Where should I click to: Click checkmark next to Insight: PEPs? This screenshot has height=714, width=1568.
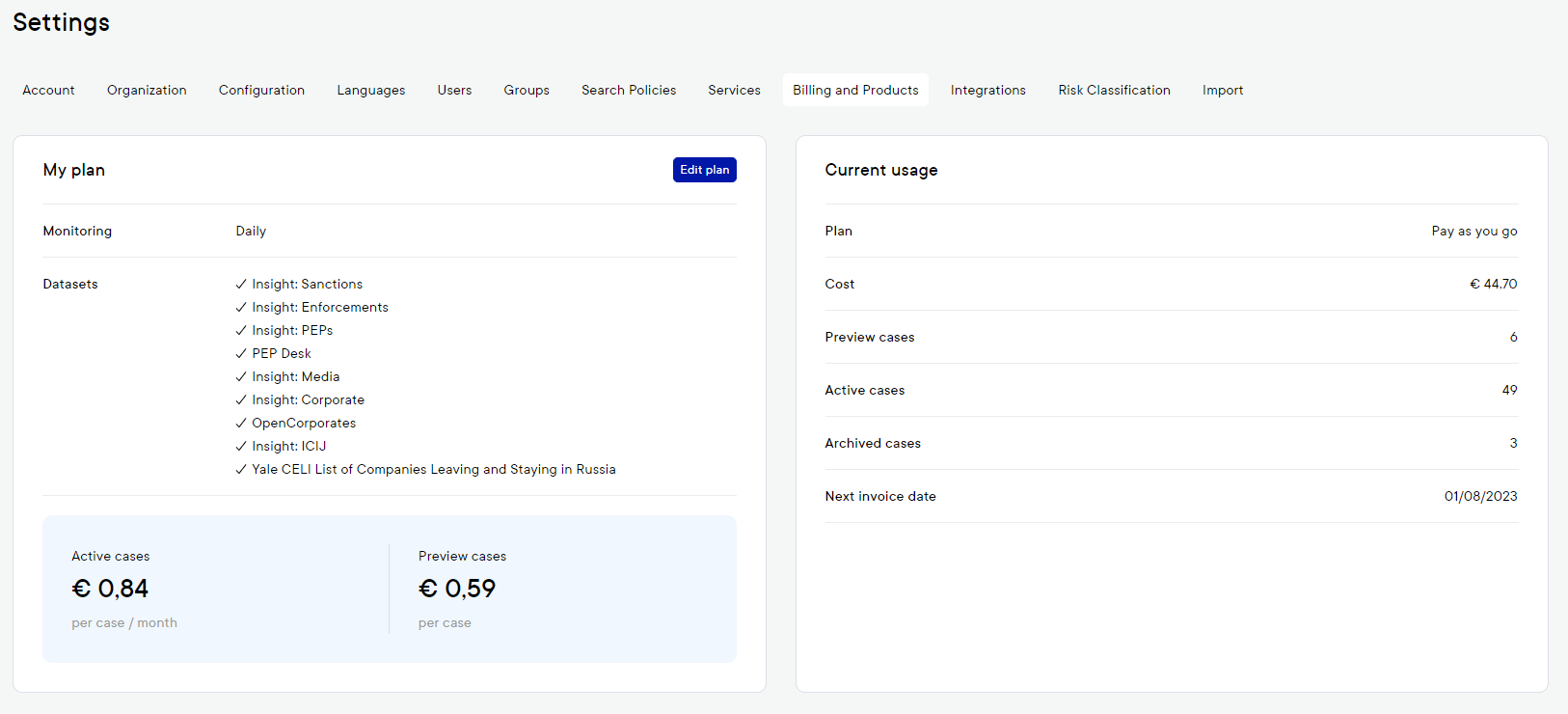(x=241, y=330)
